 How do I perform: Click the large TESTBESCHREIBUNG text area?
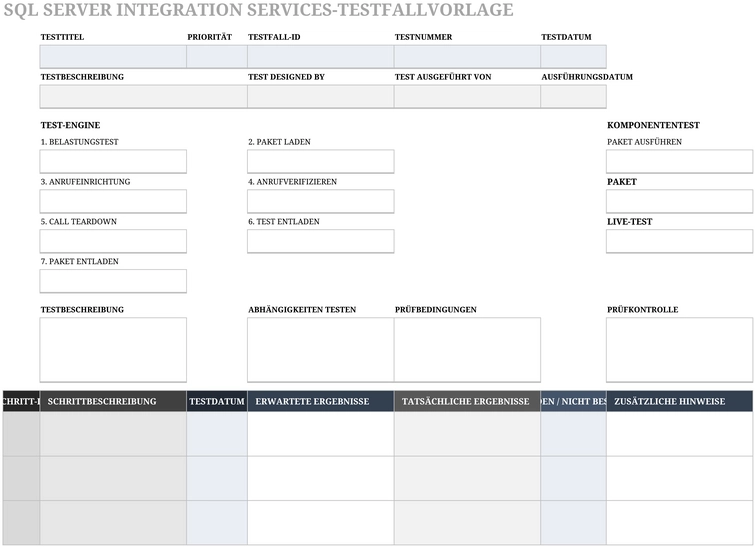click(x=113, y=350)
